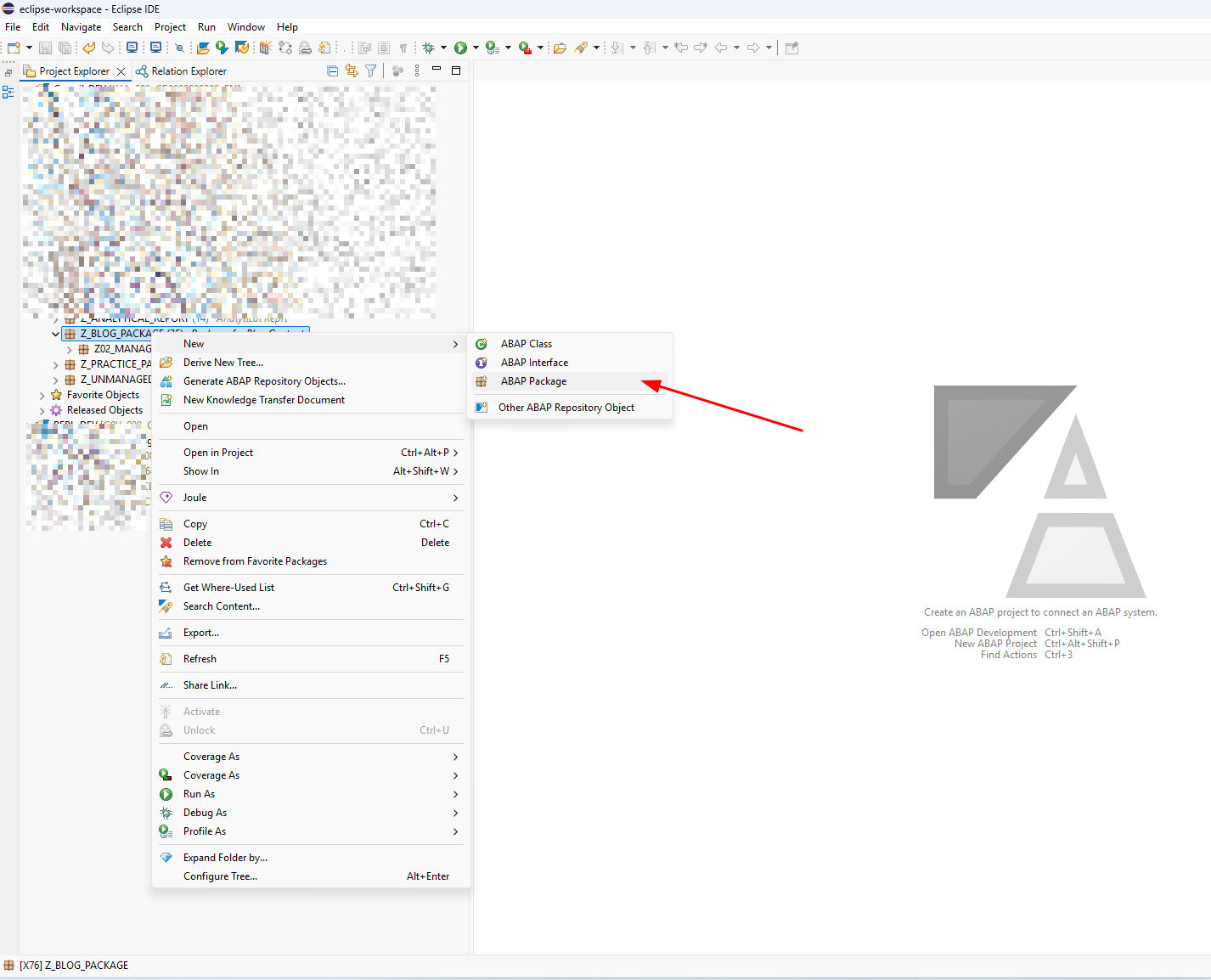Select ABAP Class in submenu

coord(570,344)
